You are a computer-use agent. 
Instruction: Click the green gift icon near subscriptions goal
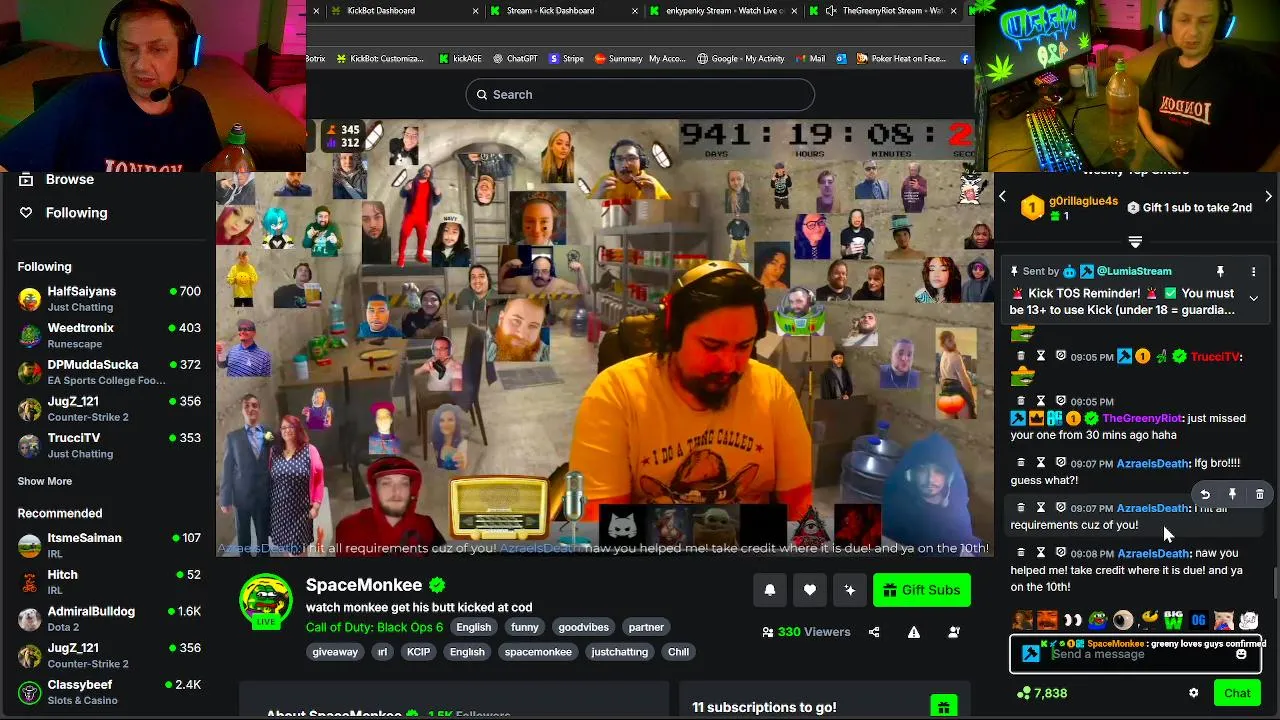pos(943,707)
